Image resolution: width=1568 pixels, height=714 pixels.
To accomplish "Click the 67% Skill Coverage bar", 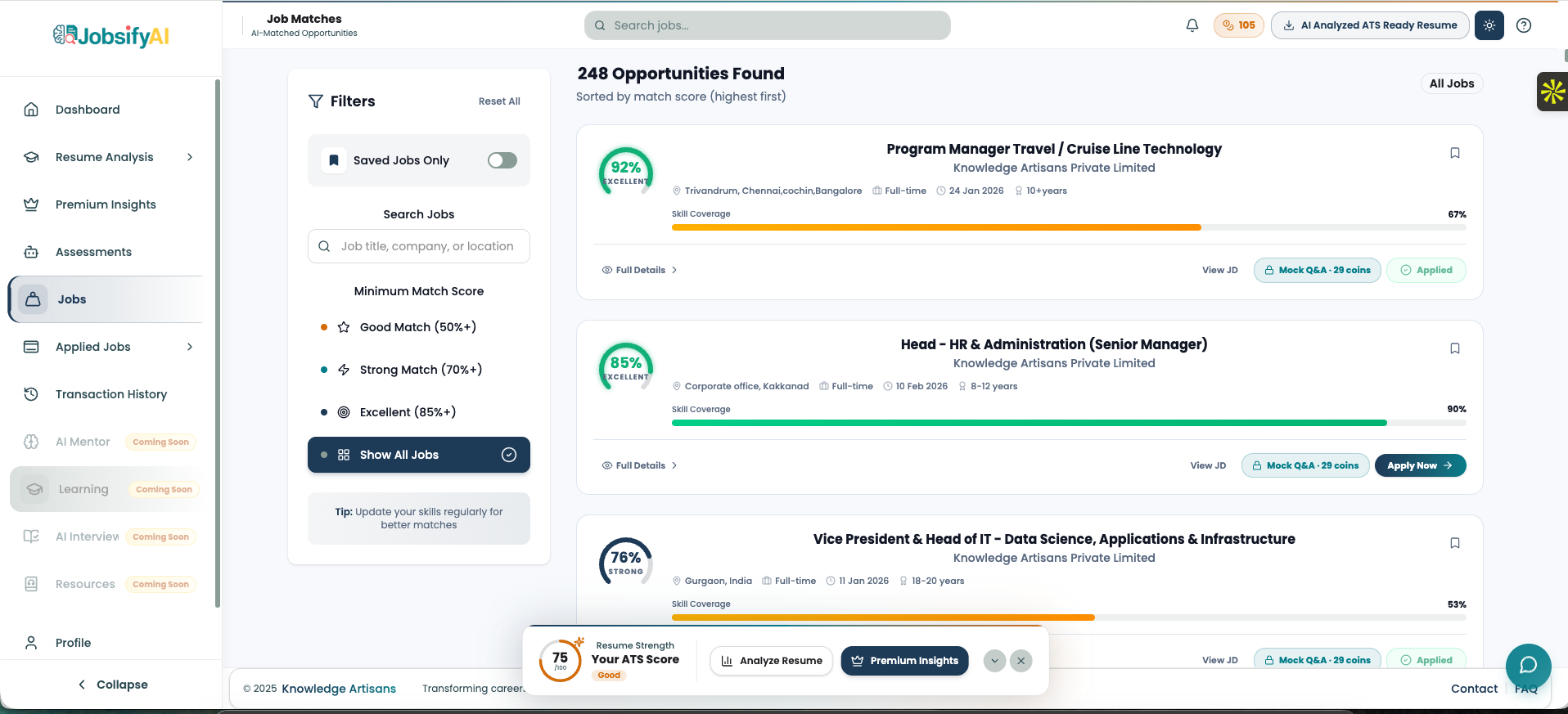I will 1069,227.
